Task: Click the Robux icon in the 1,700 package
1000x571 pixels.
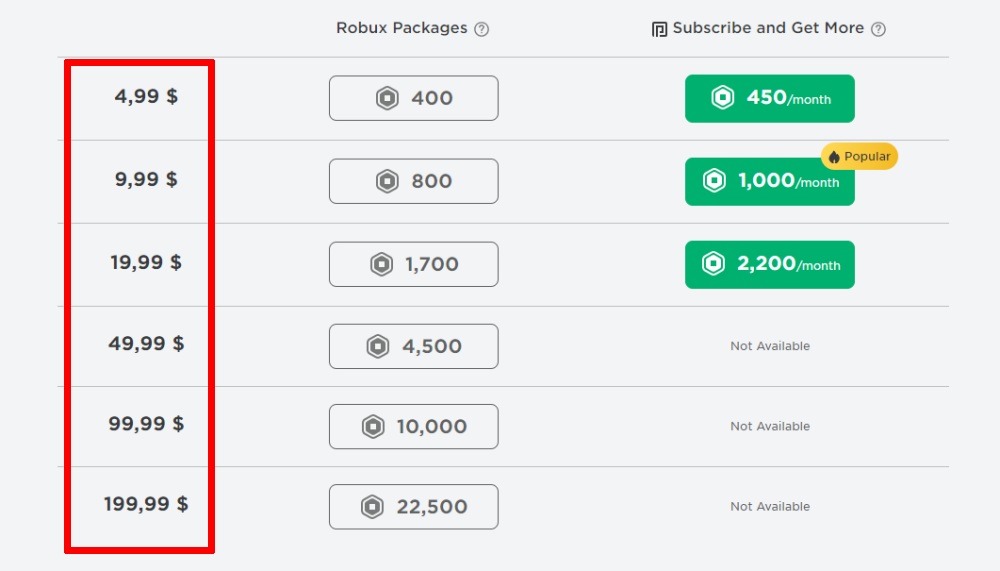Action: (381, 264)
